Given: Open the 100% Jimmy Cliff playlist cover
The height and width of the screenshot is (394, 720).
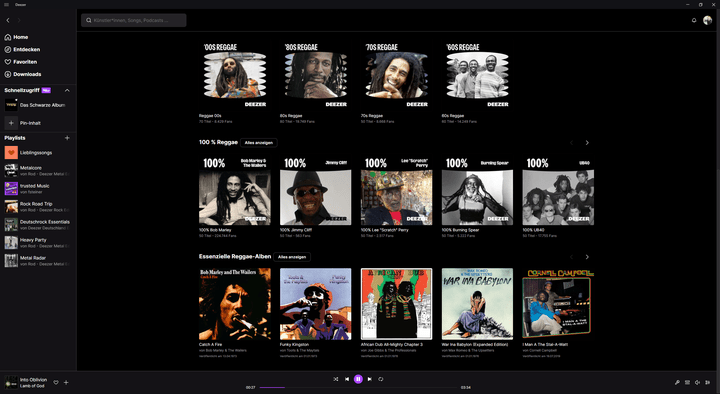Looking at the screenshot, I should (315, 190).
